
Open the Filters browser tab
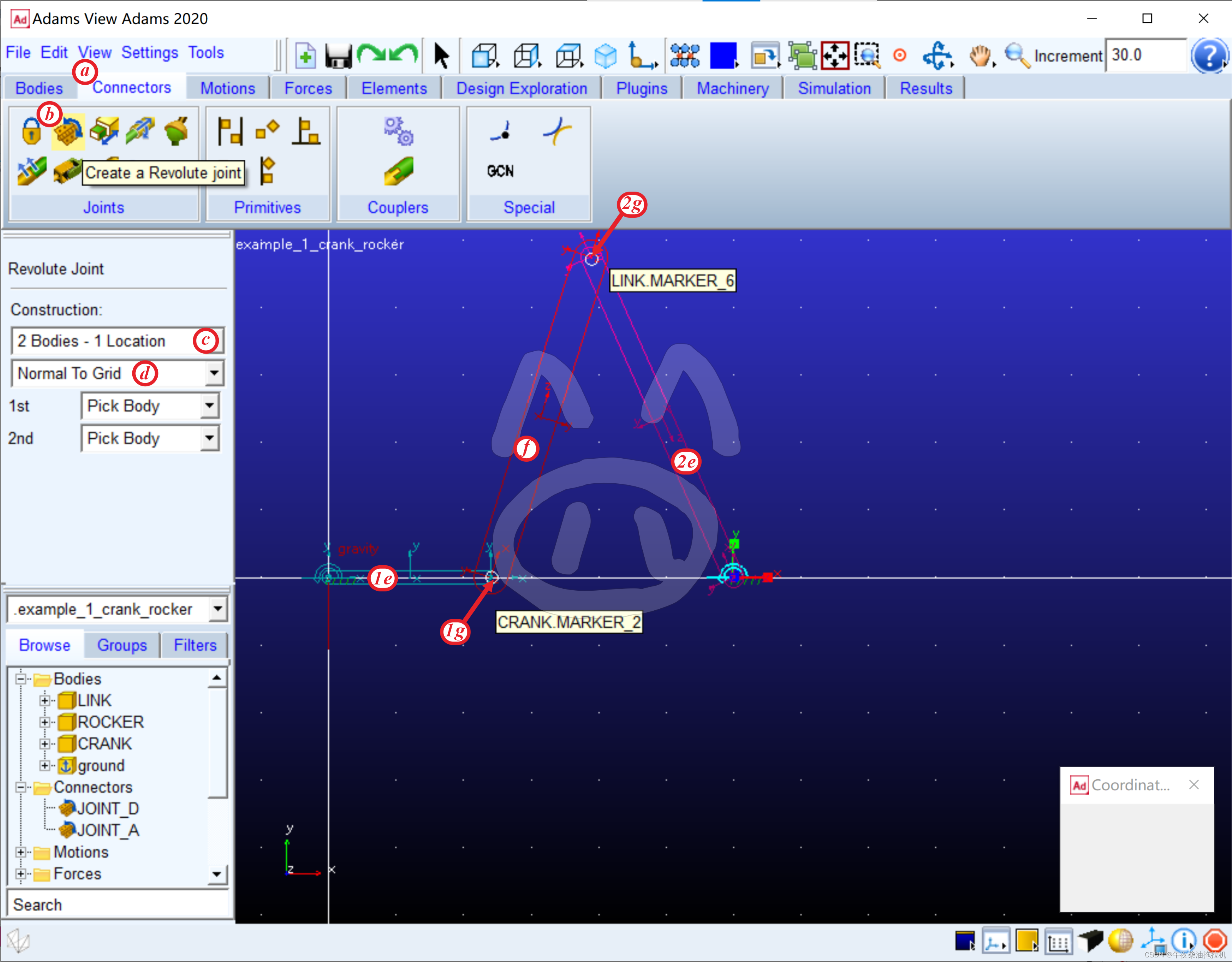coord(195,645)
